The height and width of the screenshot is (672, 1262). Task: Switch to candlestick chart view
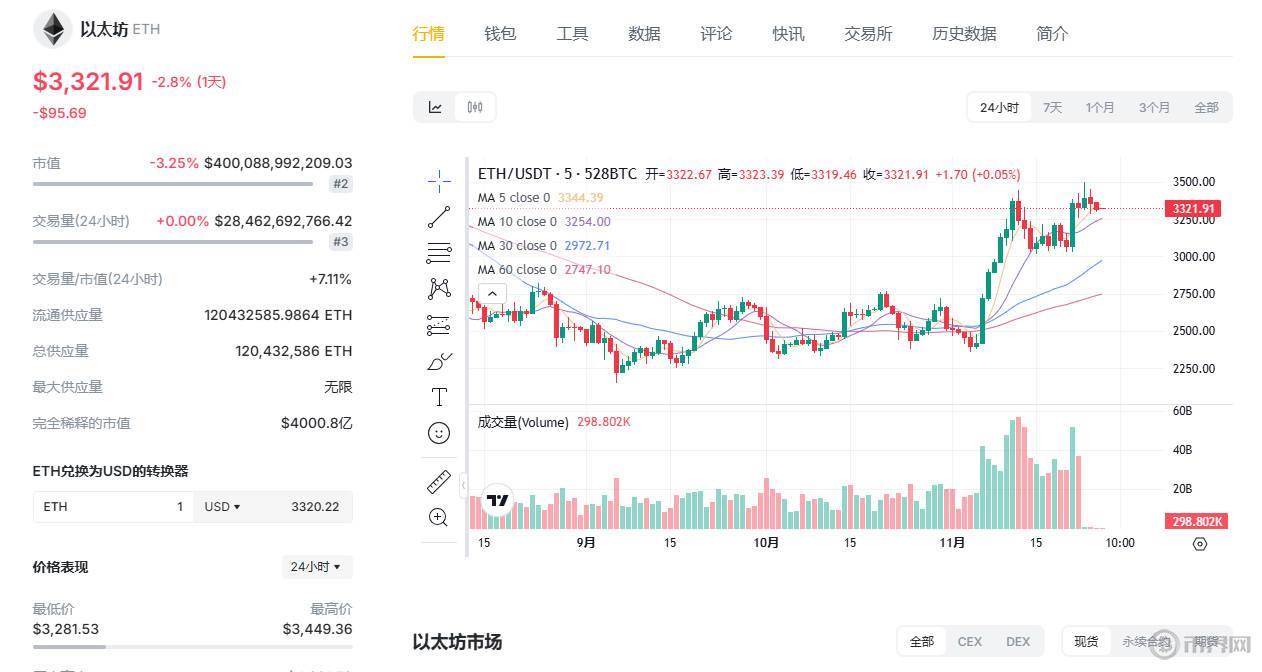tap(475, 107)
